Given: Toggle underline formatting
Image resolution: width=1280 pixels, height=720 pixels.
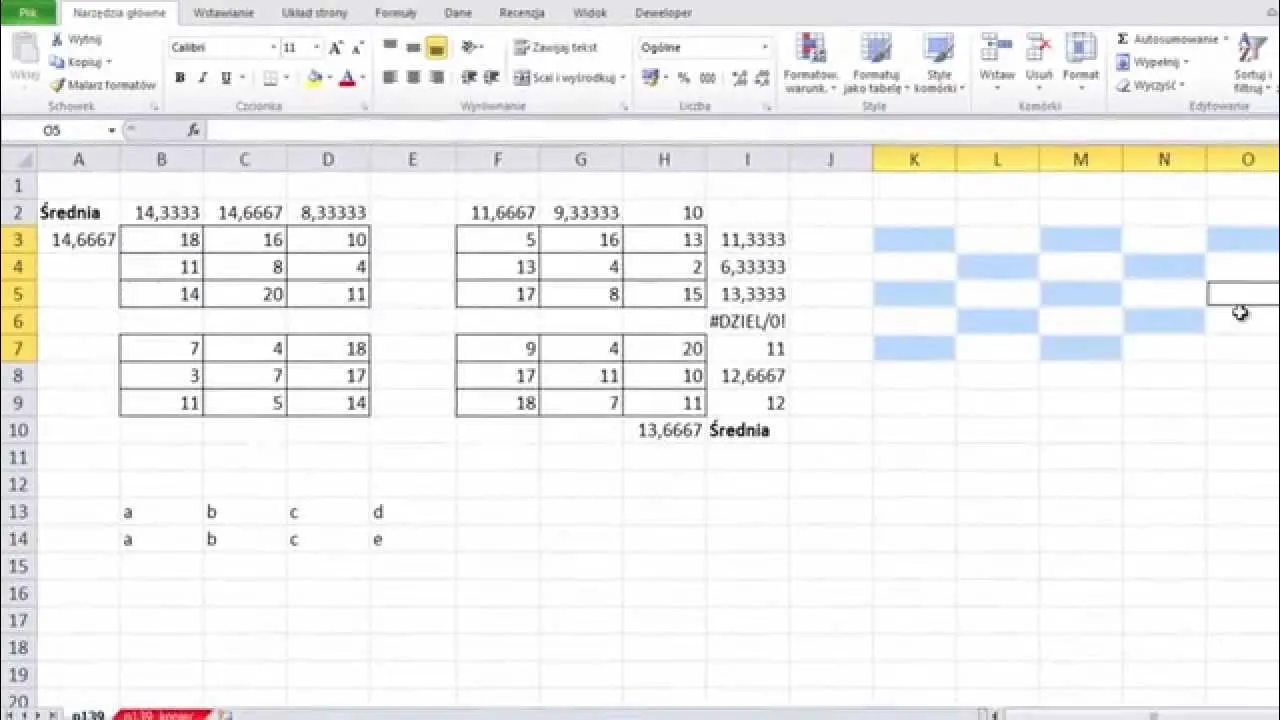Looking at the screenshot, I should point(226,78).
